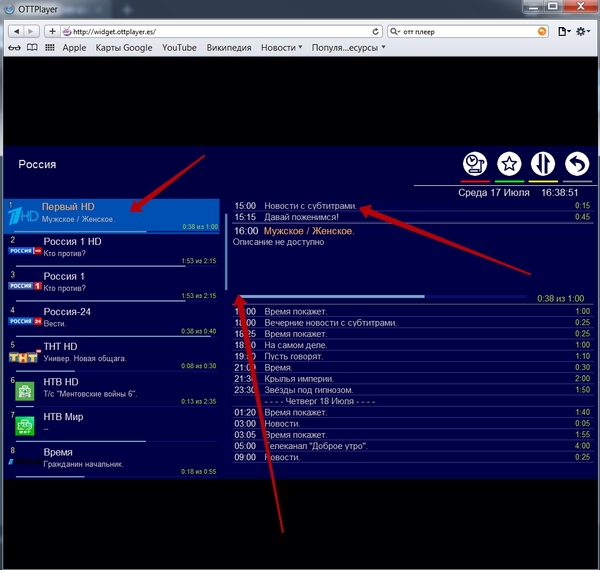Click the НТВ HD channel logo

coord(25,391)
